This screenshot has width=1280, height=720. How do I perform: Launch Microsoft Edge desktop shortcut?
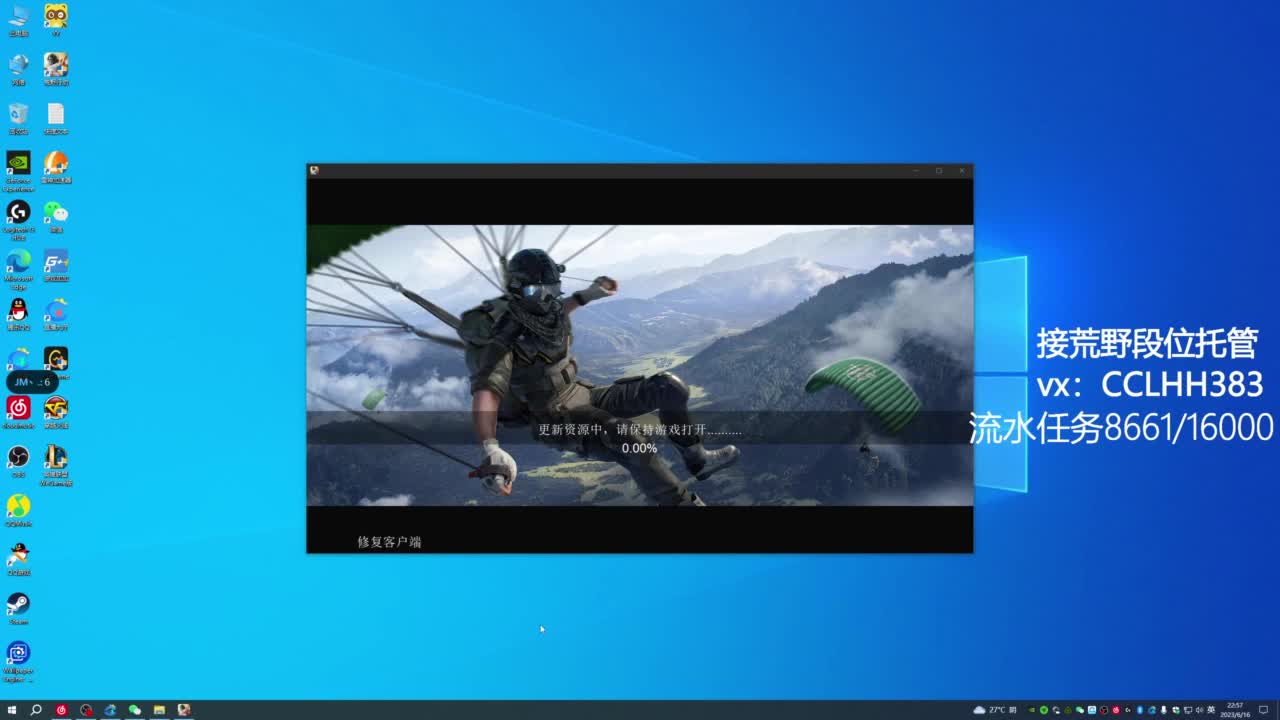pyautogui.click(x=18, y=269)
